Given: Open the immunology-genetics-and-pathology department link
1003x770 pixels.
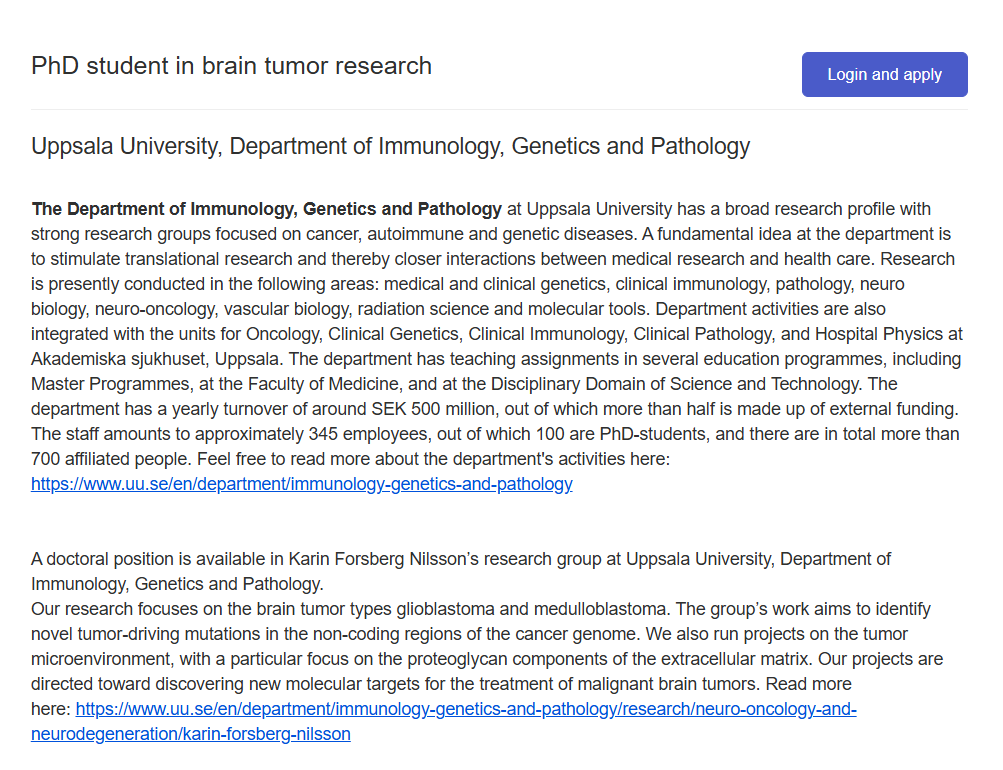Looking at the screenshot, I should 301,483.
